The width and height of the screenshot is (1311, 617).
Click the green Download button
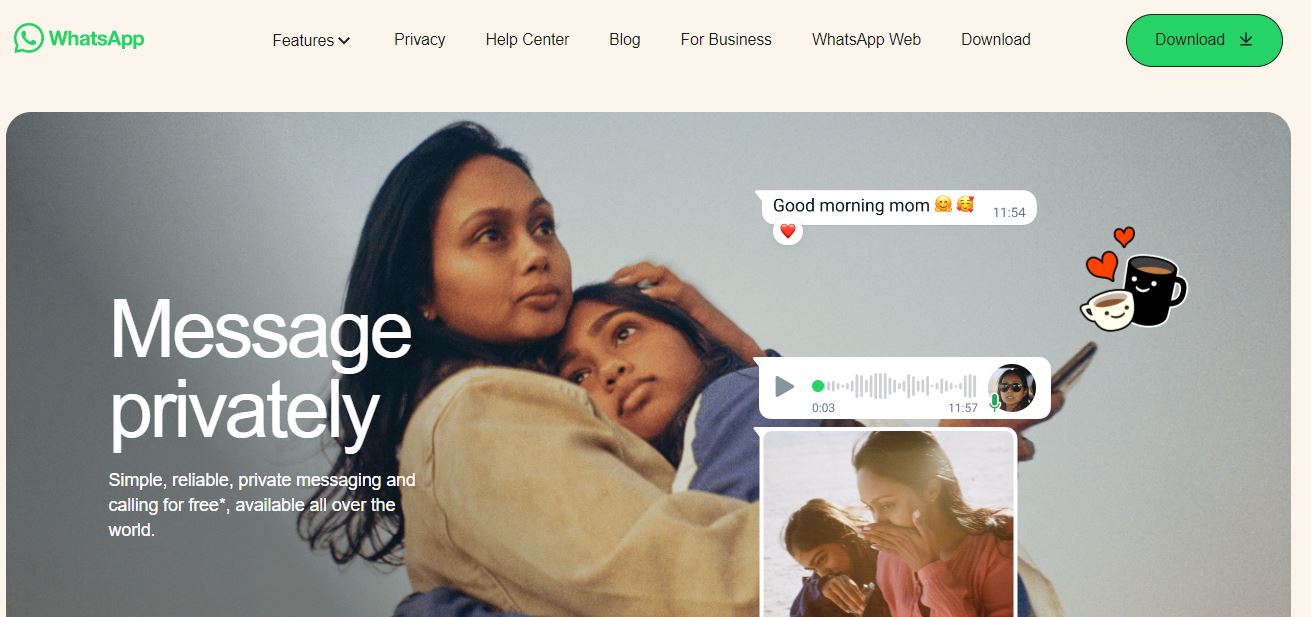[1204, 40]
